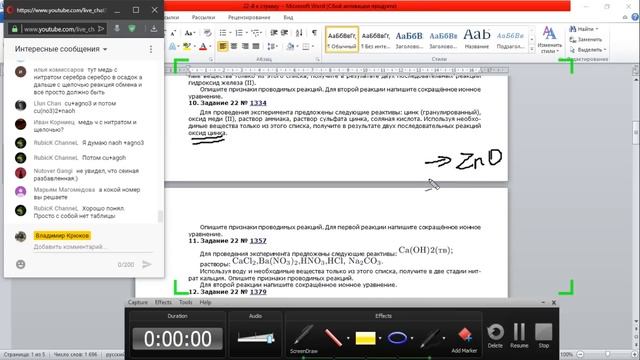Click the multilevel list icon
The width and height of the screenshot is (640, 360).
(256, 33)
